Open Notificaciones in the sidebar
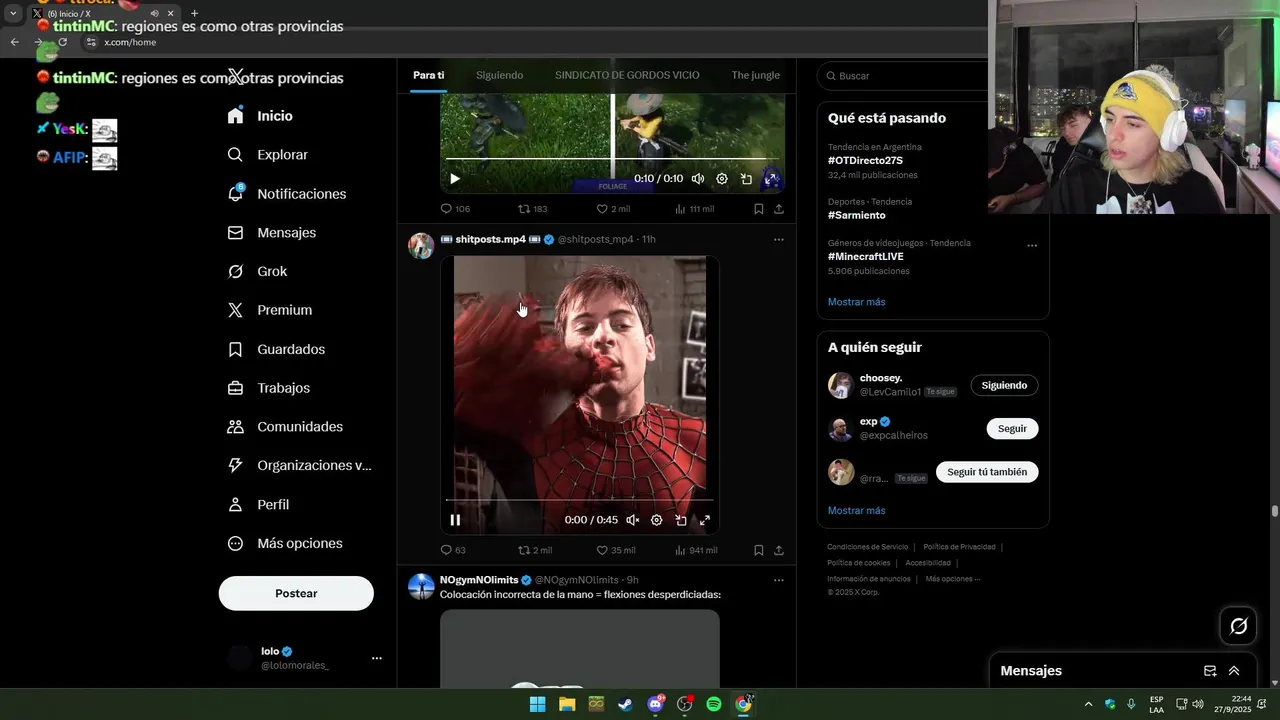This screenshot has width=1280, height=720. (x=286, y=194)
